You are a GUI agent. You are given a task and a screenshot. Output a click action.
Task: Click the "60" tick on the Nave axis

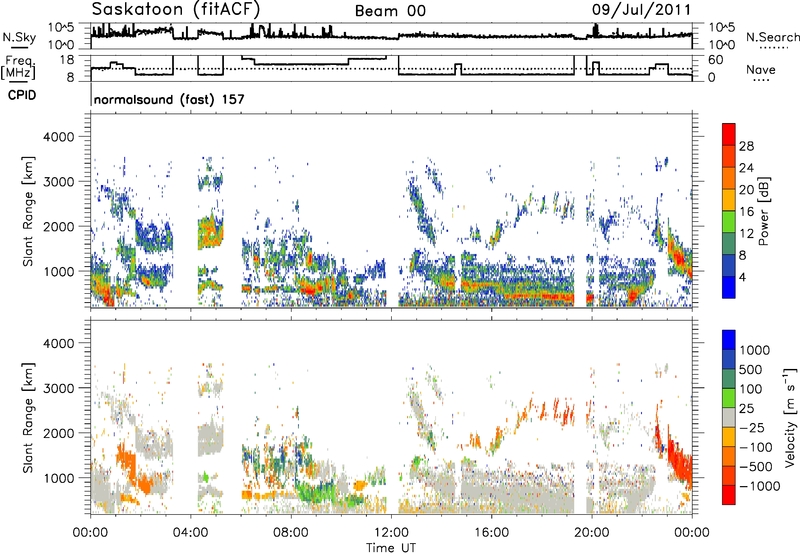(x=715, y=60)
